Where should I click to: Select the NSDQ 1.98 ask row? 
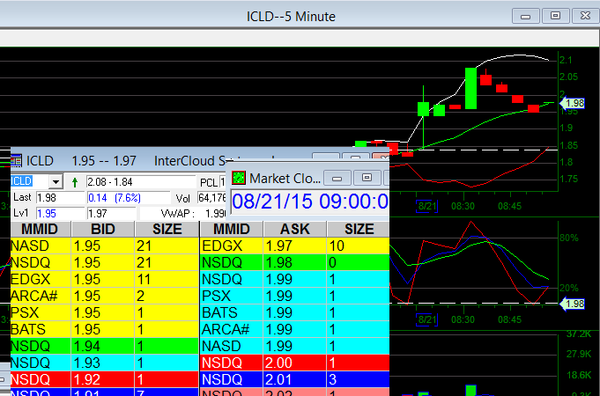[295, 263]
